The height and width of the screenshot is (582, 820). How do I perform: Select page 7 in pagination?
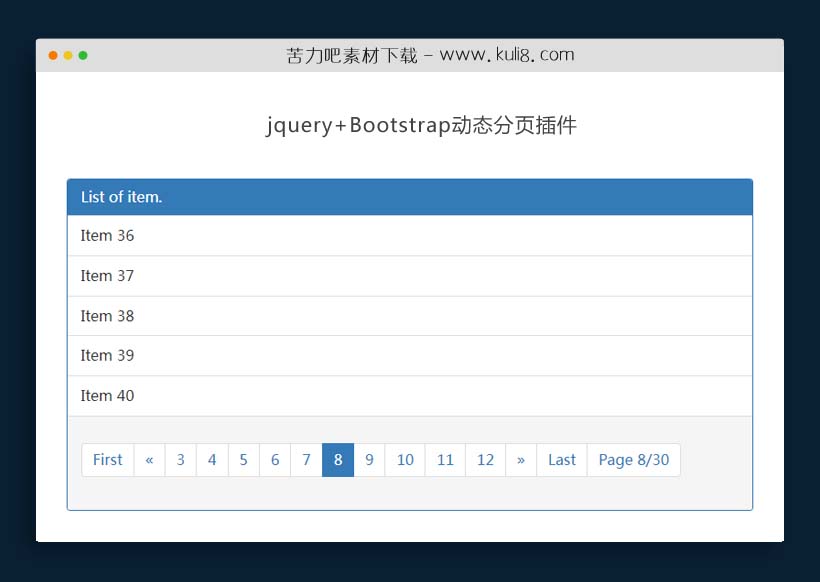tap(306, 460)
